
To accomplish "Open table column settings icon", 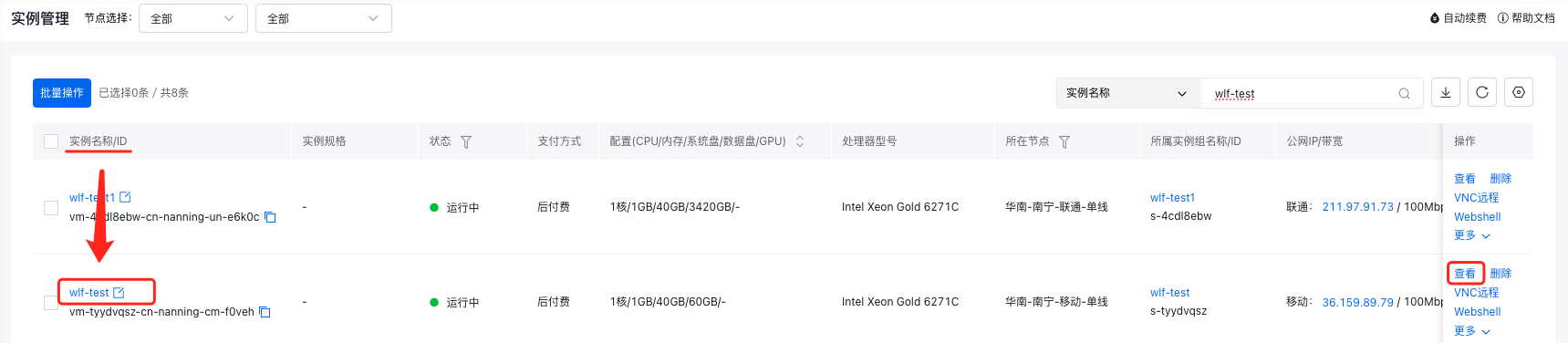I will click(1519, 92).
